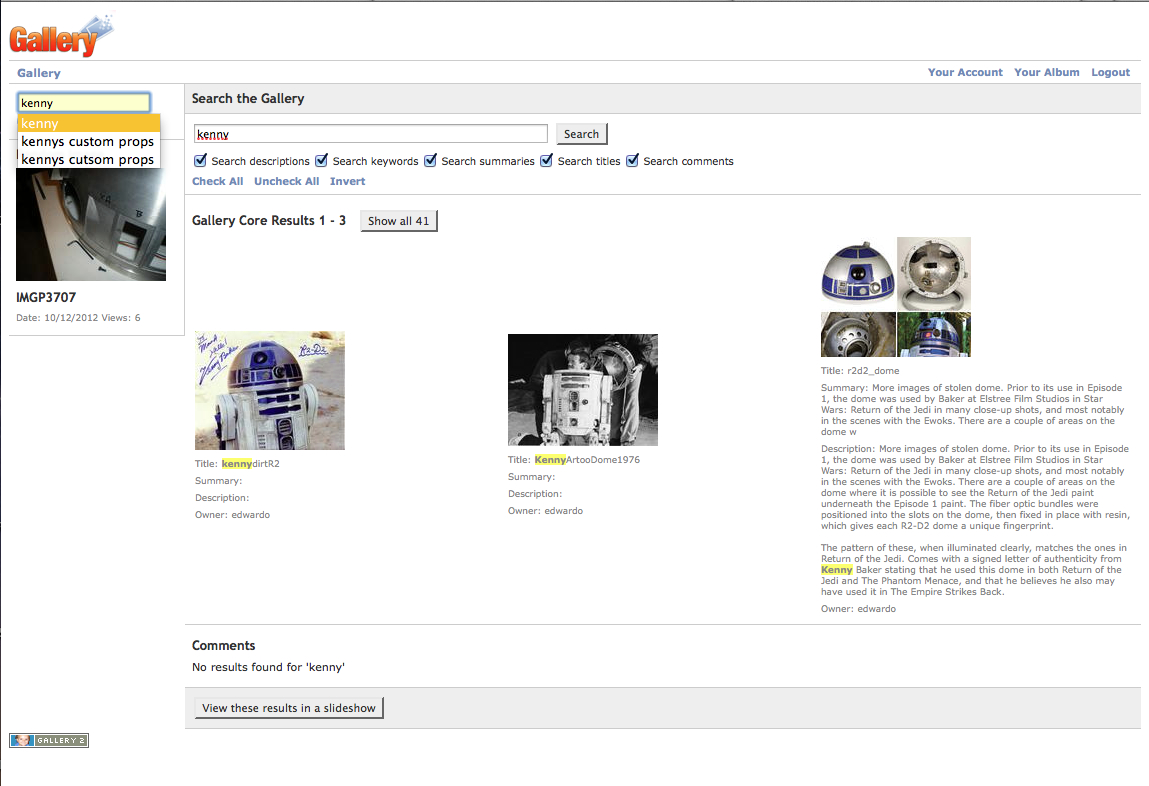1149x786 pixels.
Task: Open the kennydirtR2 signed R2-D2 thumbnail
Action: pyautogui.click(x=270, y=390)
